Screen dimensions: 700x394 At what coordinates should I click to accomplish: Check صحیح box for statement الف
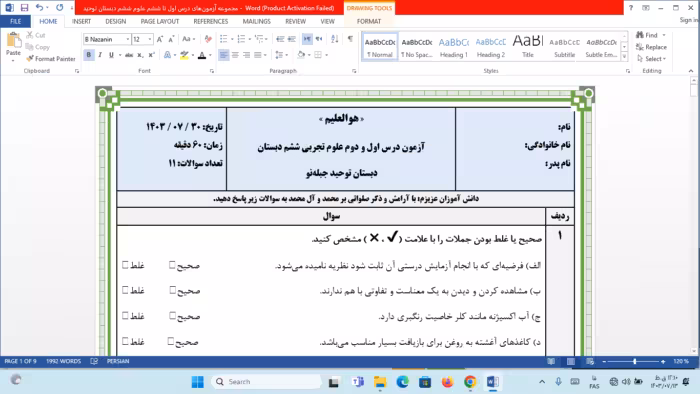(172, 265)
